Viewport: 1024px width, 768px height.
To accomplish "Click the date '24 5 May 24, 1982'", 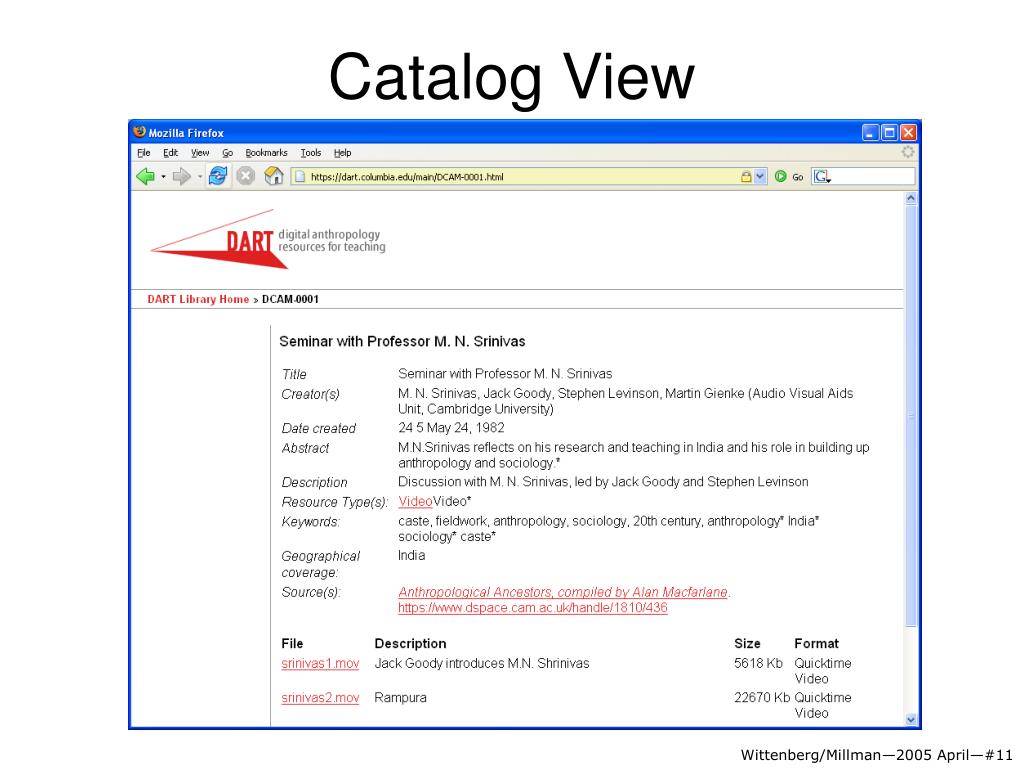I will [x=451, y=428].
